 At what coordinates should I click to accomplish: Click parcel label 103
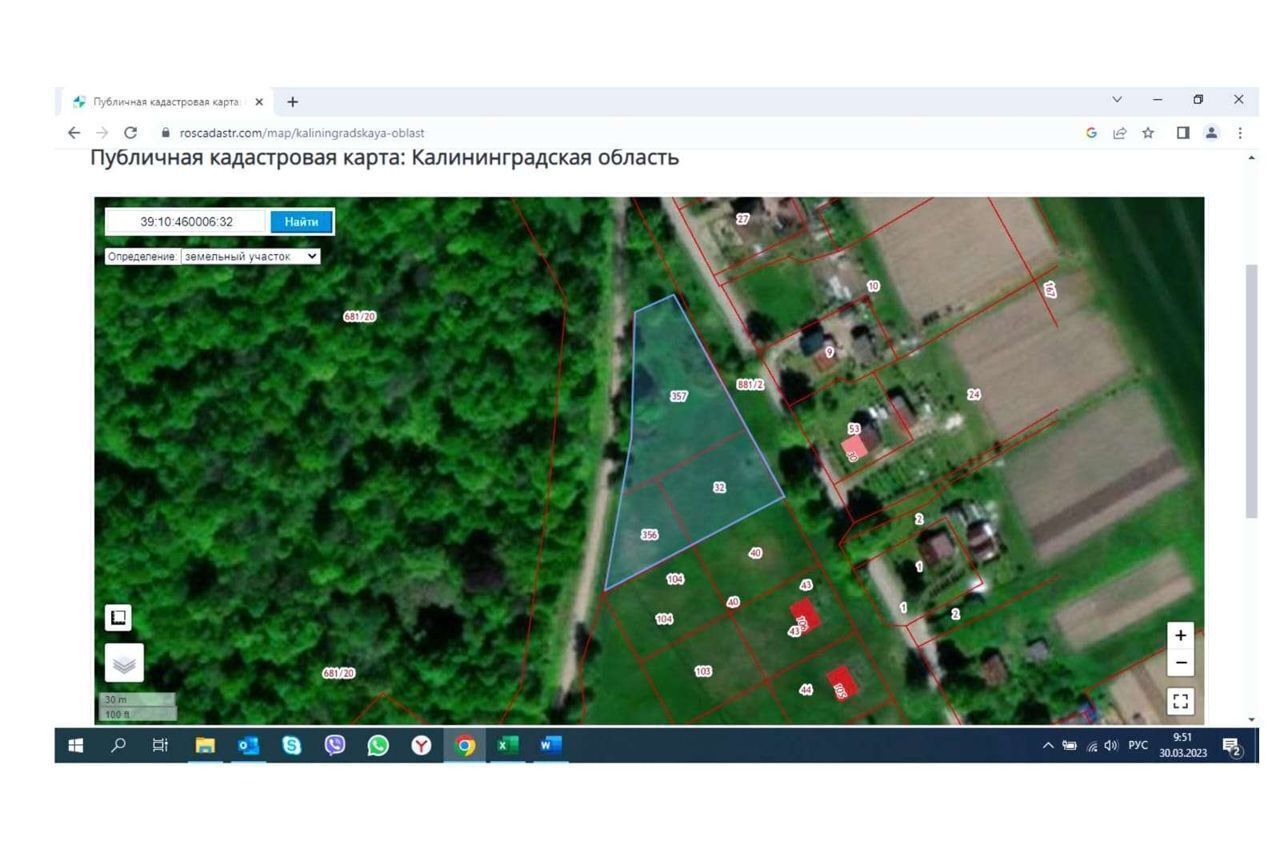[x=703, y=671]
